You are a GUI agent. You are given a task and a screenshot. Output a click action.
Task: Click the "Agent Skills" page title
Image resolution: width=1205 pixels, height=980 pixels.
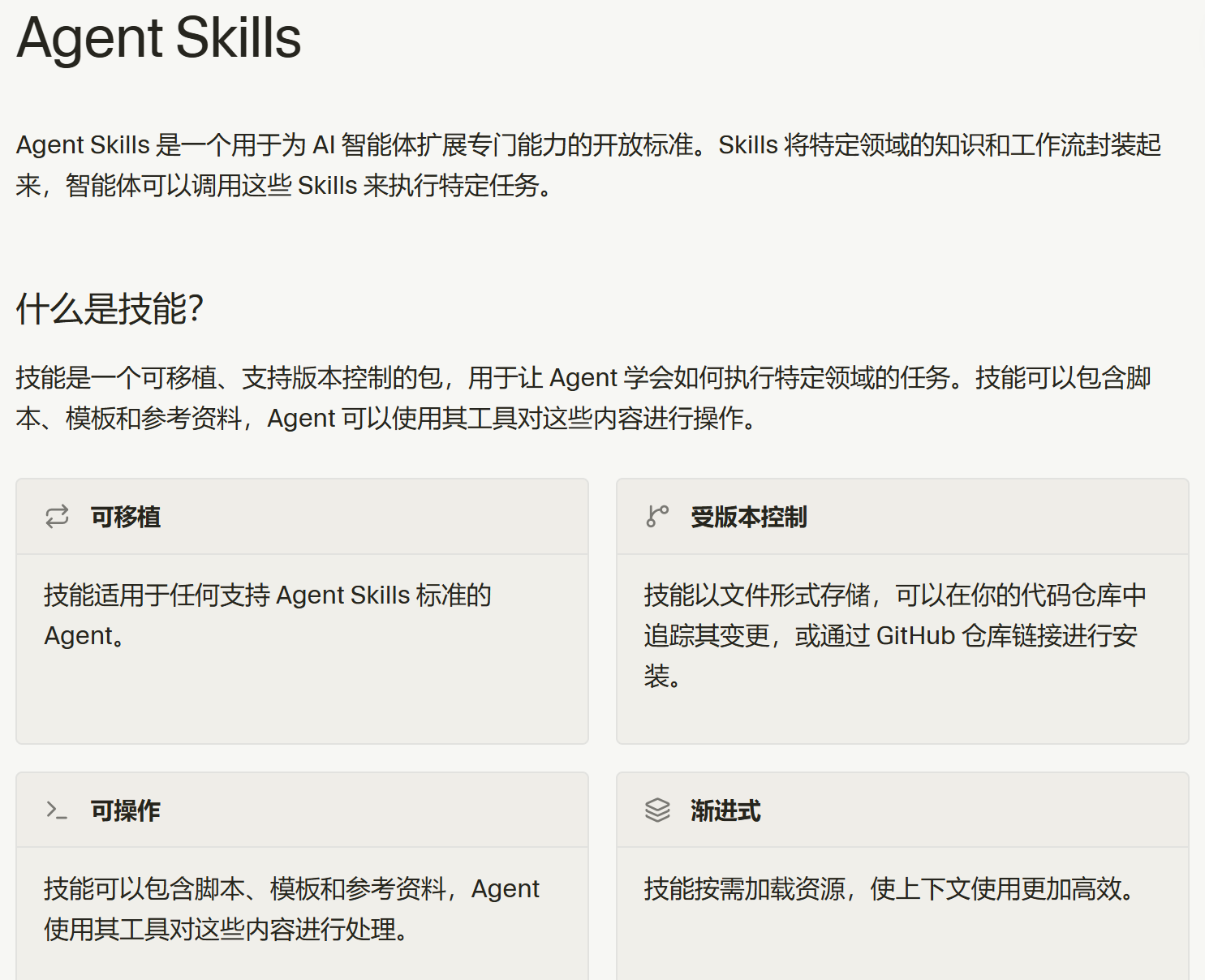click(x=159, y=37)
